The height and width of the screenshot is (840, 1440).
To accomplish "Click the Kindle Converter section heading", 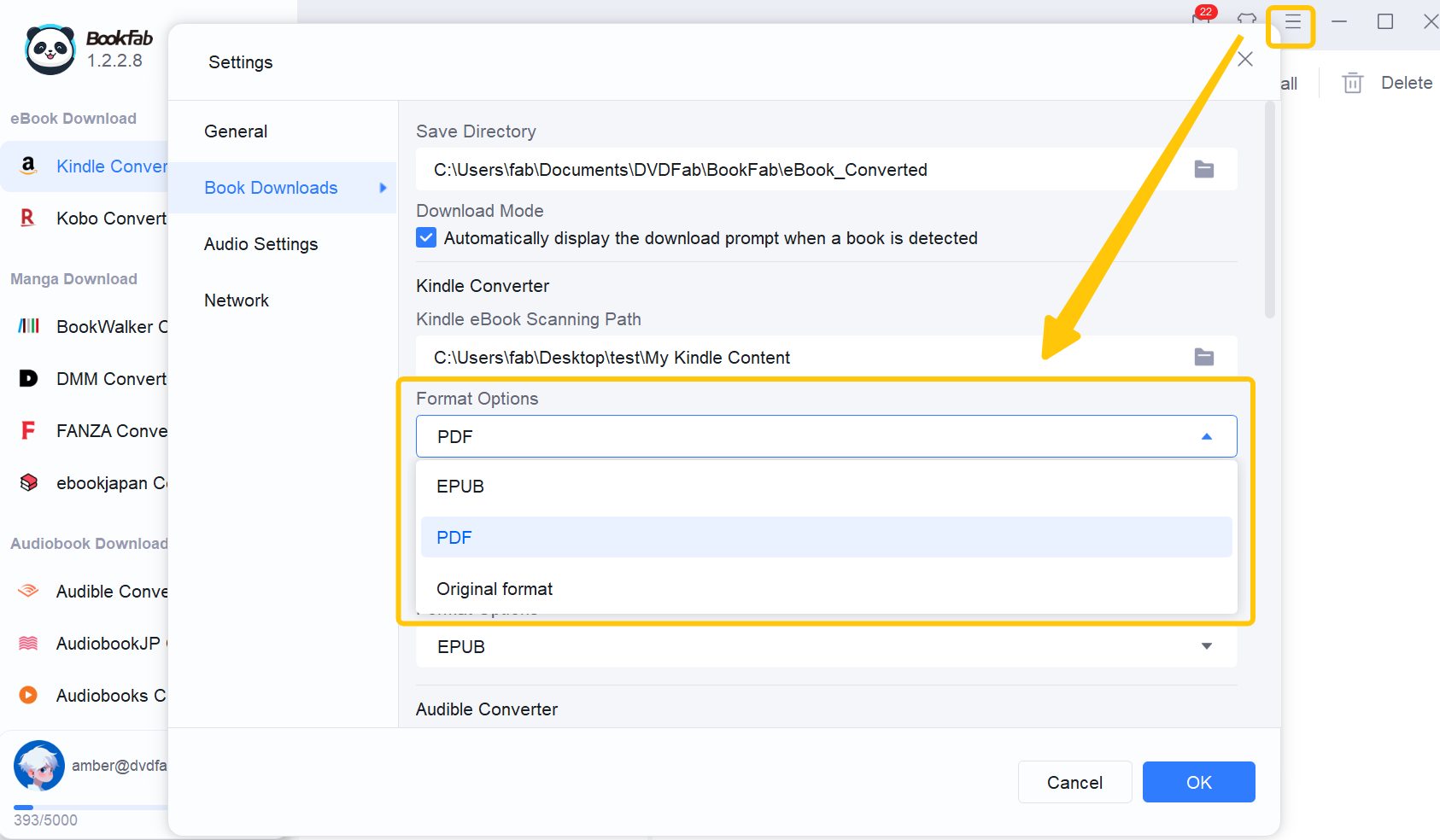I will coord(483,286).
